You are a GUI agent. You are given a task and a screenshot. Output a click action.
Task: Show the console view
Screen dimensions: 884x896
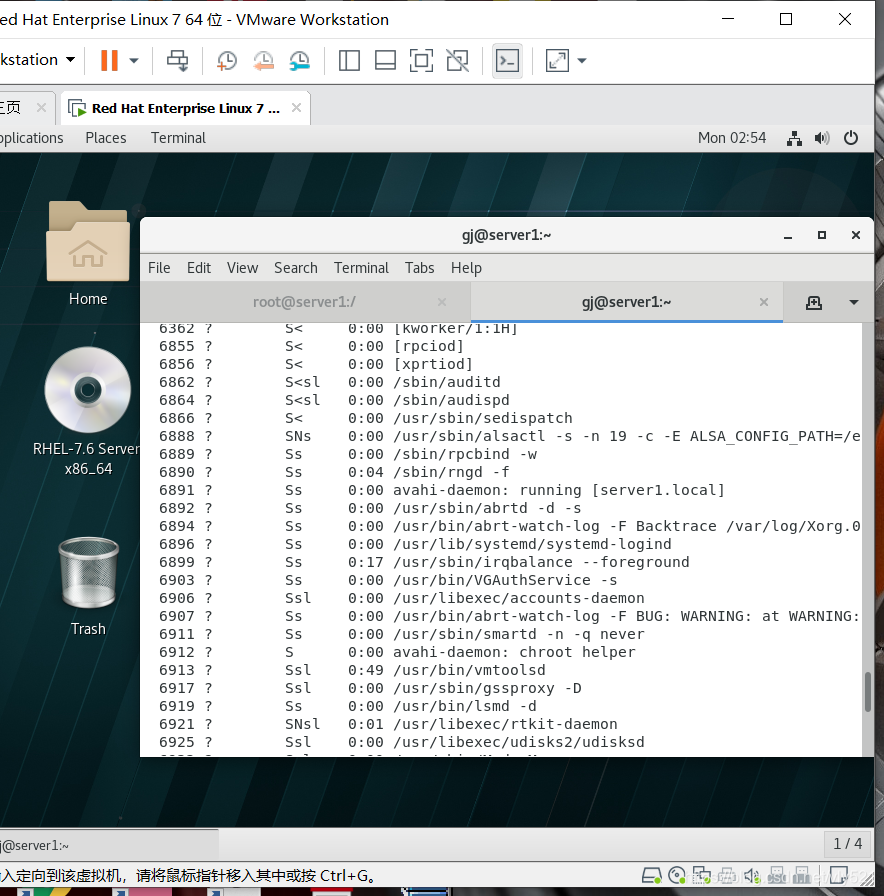(x=507, y=61)
